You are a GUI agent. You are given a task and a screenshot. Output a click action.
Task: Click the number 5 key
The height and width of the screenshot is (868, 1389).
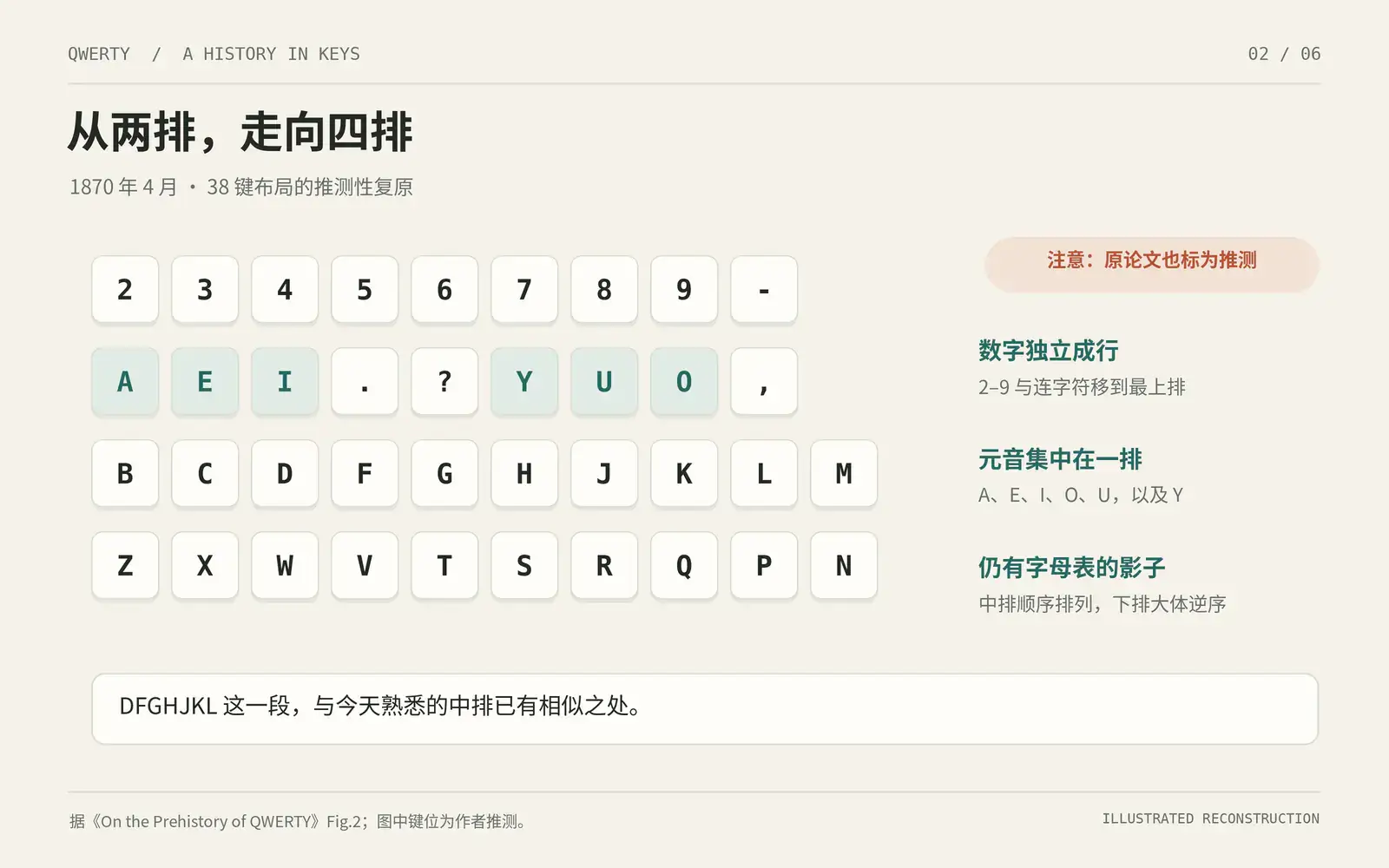[365, 289]
